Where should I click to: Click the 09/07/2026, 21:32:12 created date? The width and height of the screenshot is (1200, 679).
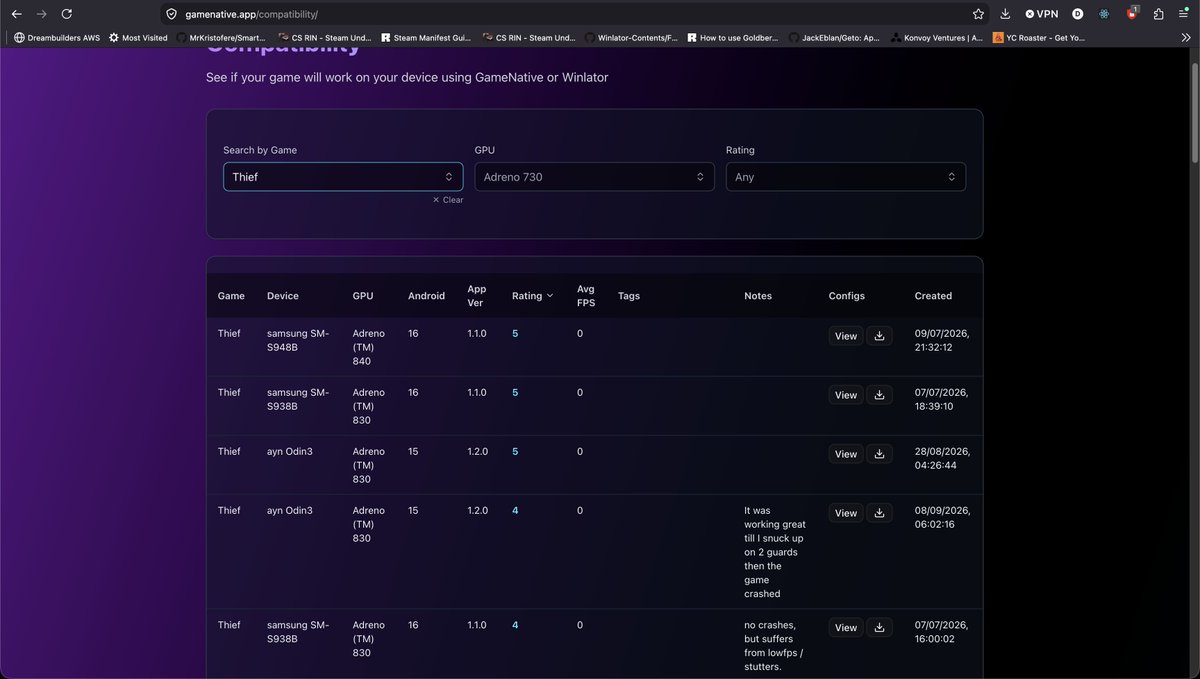tap(942, 340)
